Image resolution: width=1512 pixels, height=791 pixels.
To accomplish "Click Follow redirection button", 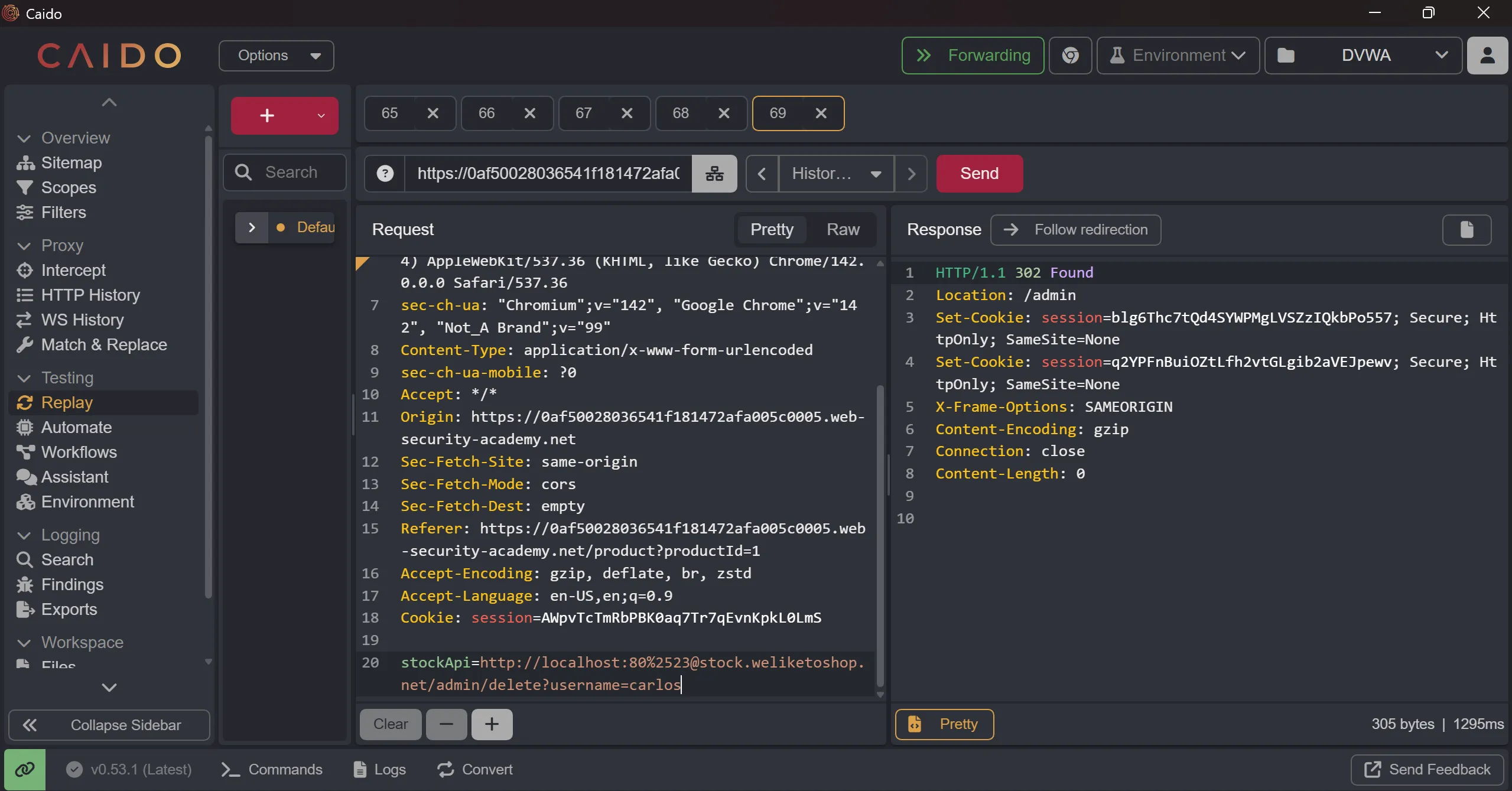I will (1075, 230).
